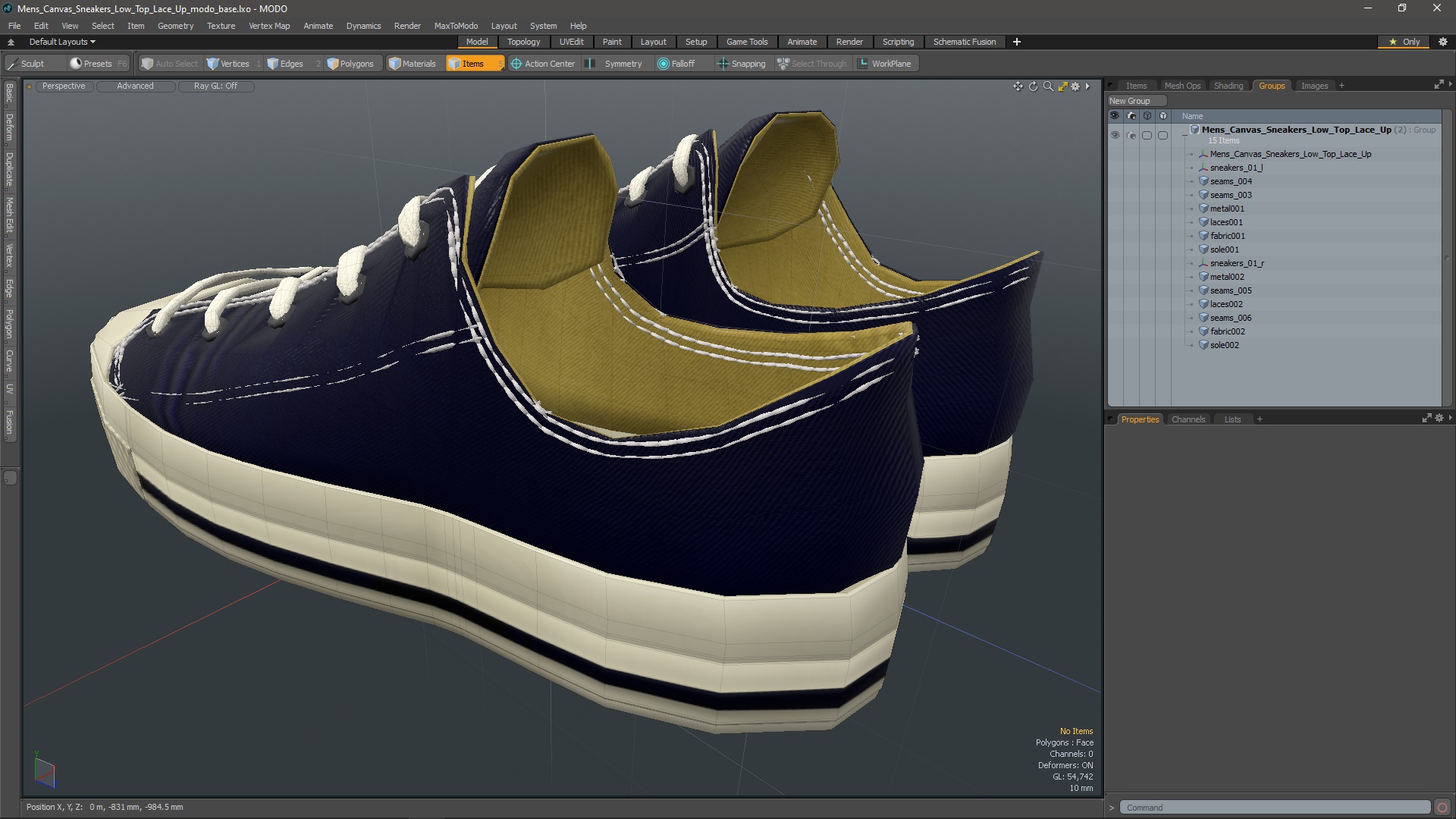This screenshot has height=819, width=1456.
Task: Open the Default Layouts dropdown
Action: pos(62,42)
